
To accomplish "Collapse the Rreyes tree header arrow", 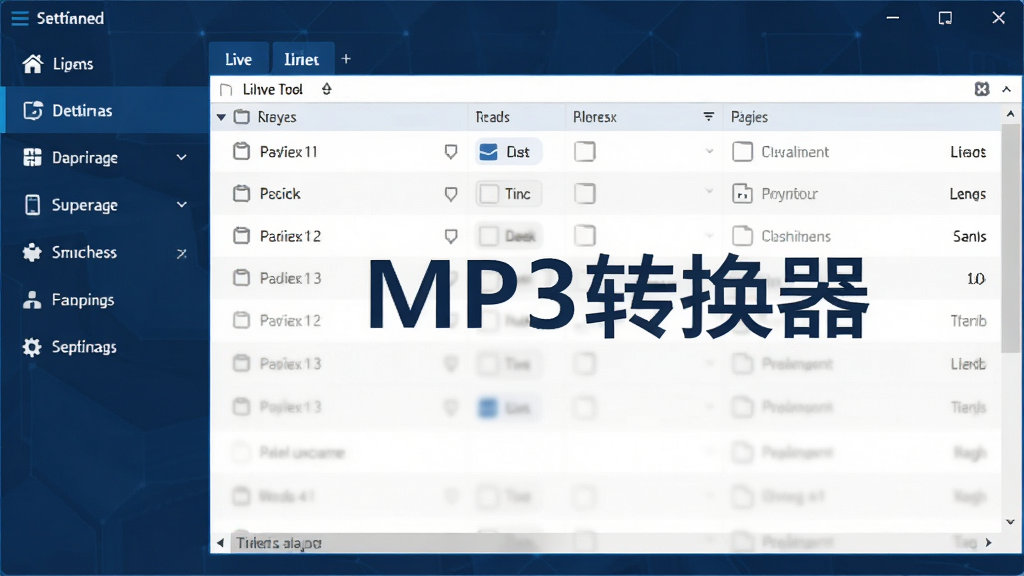I will pos(221,117).
